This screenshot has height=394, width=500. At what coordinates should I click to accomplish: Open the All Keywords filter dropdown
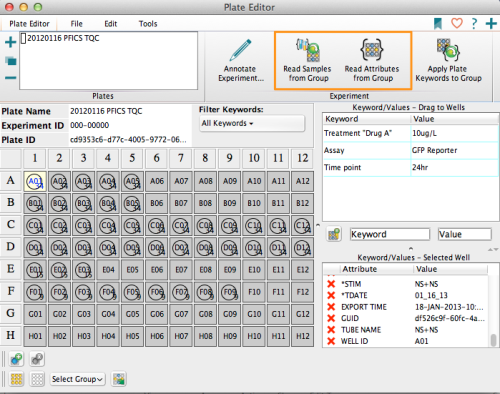pos(252,123)
